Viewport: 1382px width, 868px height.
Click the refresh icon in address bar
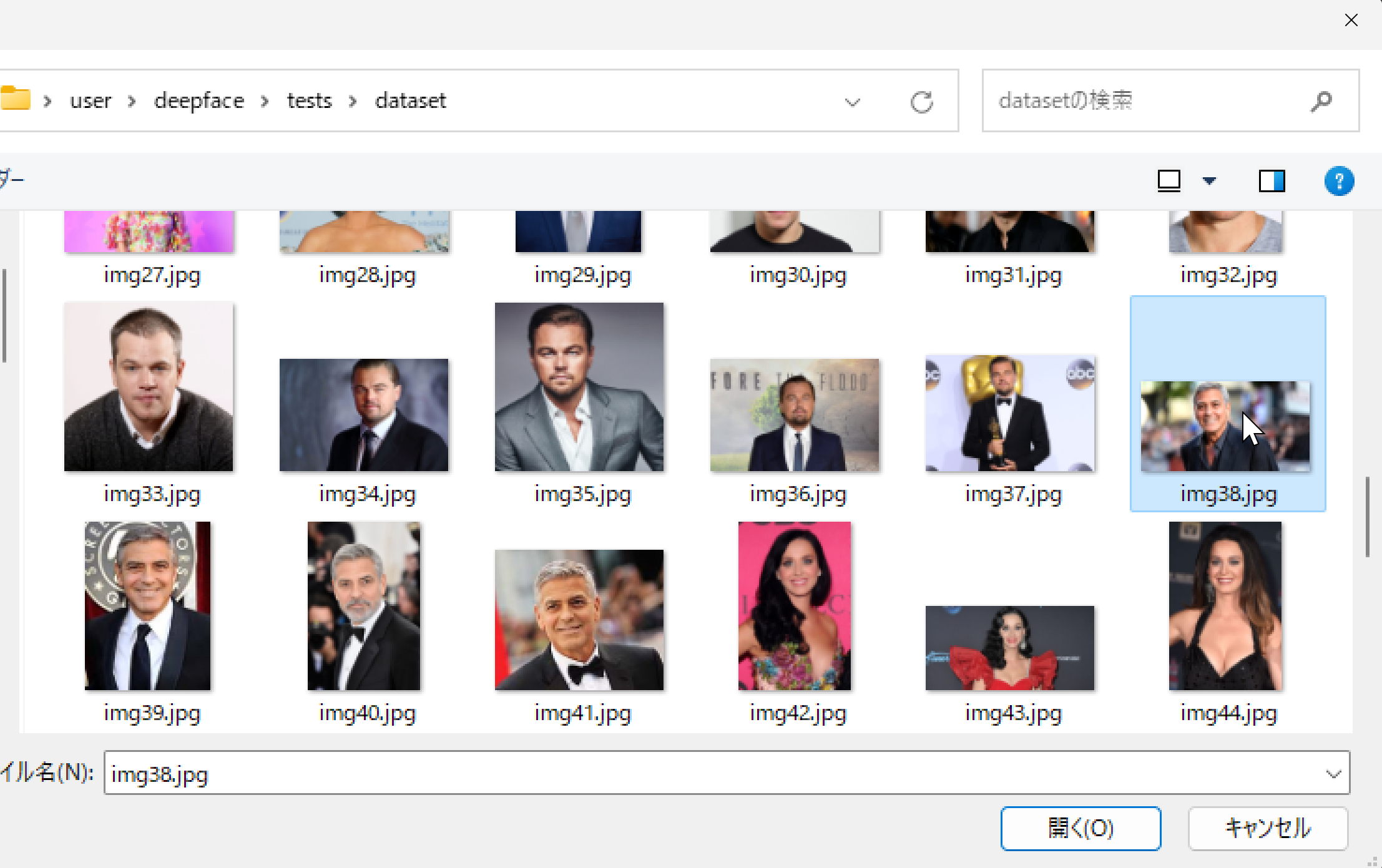pos(921,101)
